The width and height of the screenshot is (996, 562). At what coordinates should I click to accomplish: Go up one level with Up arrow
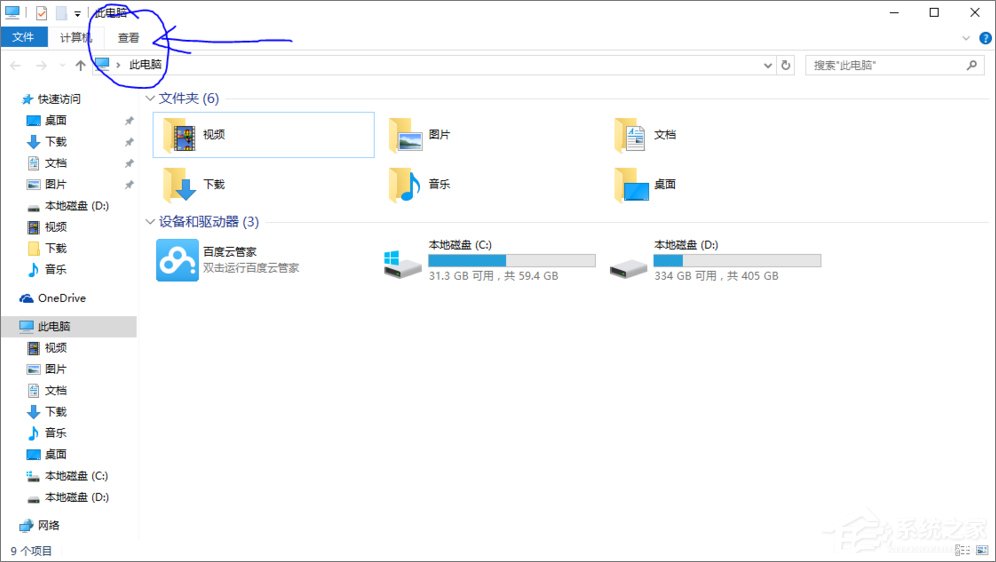coord(80,65)
